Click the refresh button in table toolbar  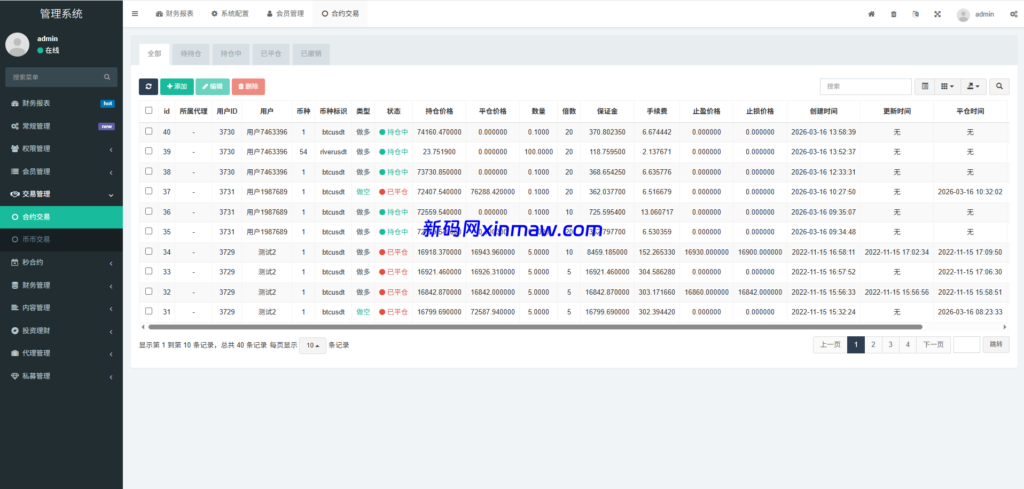(148, 86)
